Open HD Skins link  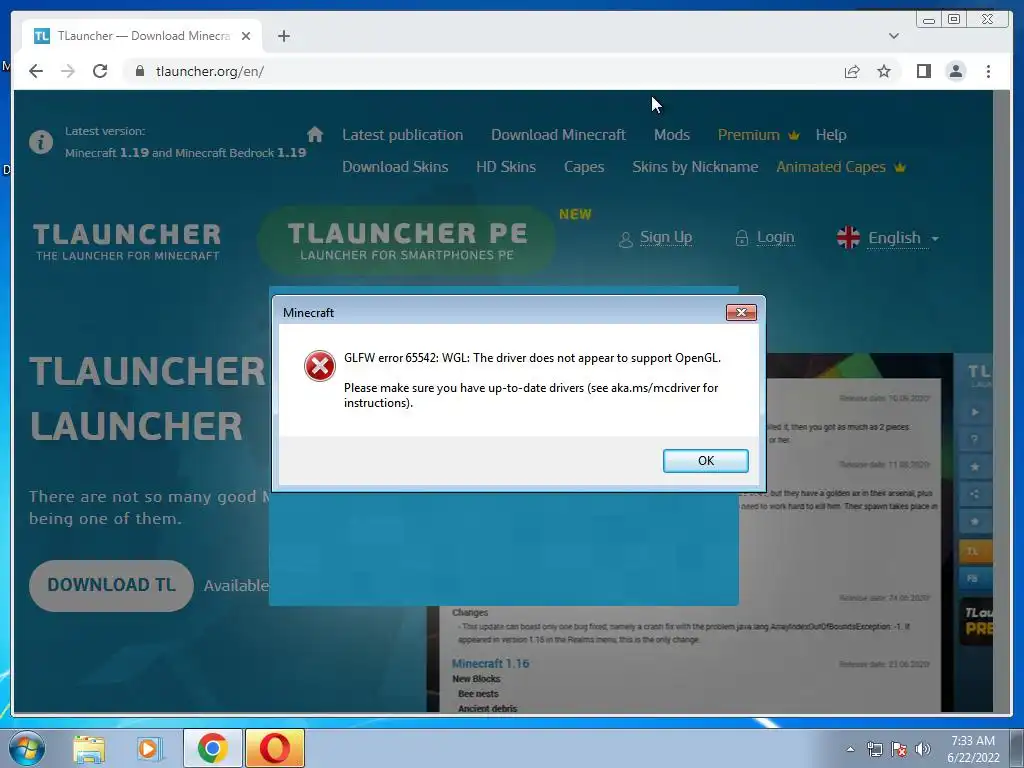(505, 167)
